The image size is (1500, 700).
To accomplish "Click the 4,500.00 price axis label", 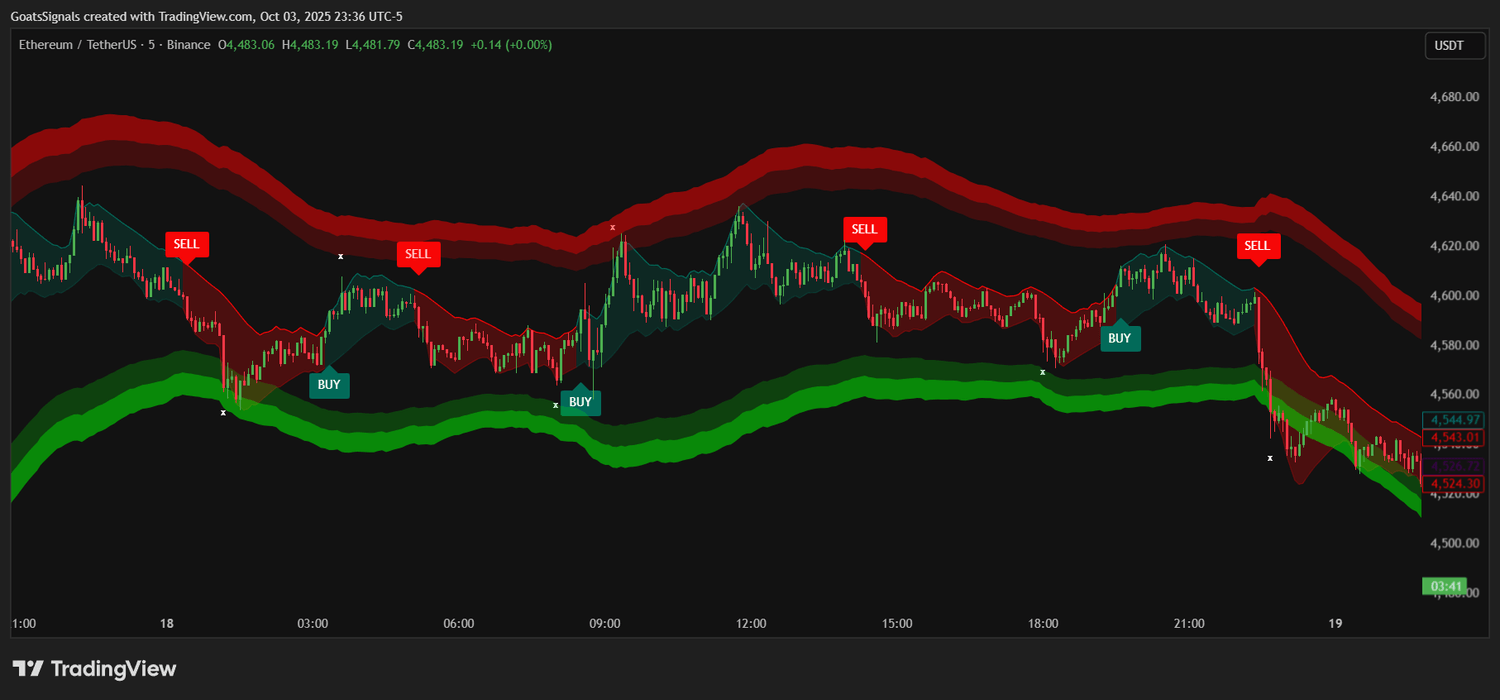I will point(1455,544).
